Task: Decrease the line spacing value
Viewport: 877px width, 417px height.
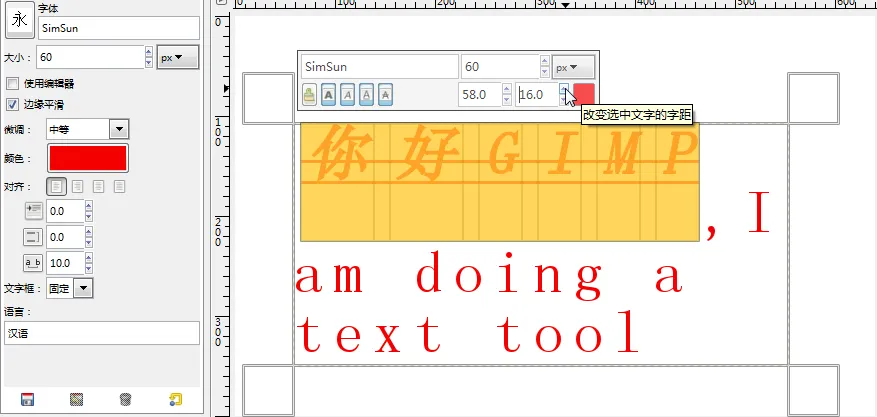Action: coord(88,243)
